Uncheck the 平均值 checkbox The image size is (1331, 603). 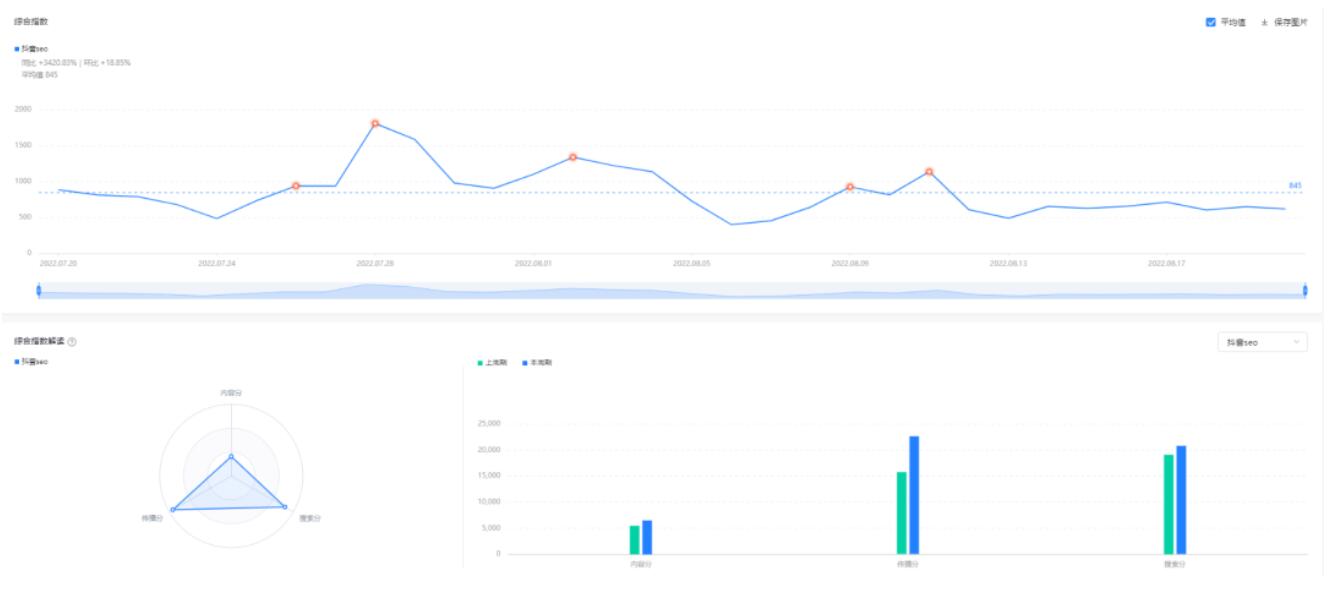1210,22
